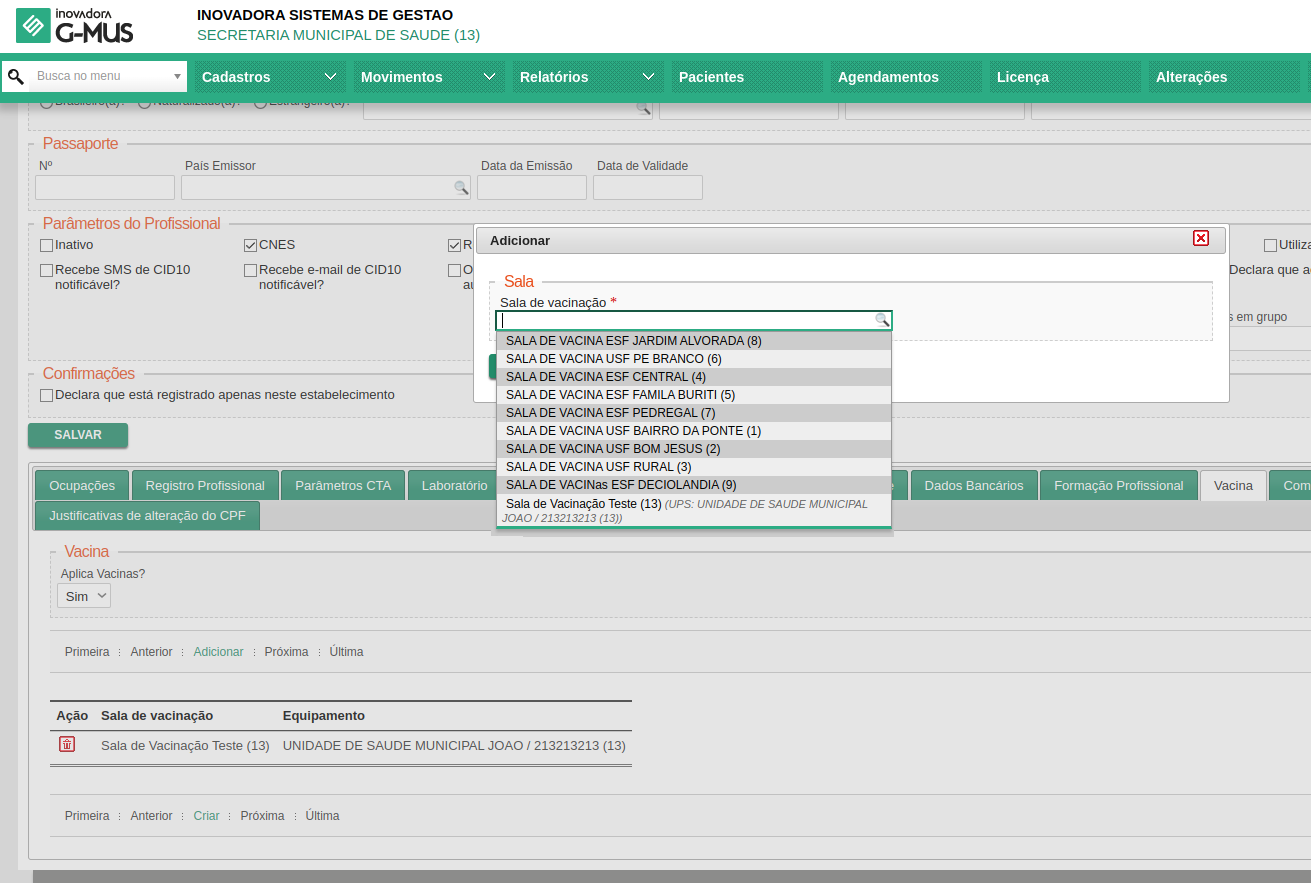Open Justificativas de alteração do CPF tab

147,516
